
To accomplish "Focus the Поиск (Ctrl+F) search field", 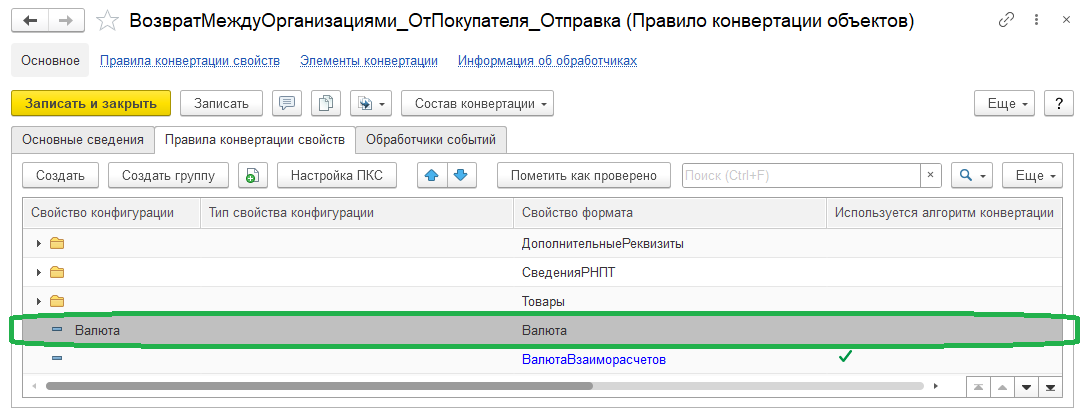I will point(801,175).
